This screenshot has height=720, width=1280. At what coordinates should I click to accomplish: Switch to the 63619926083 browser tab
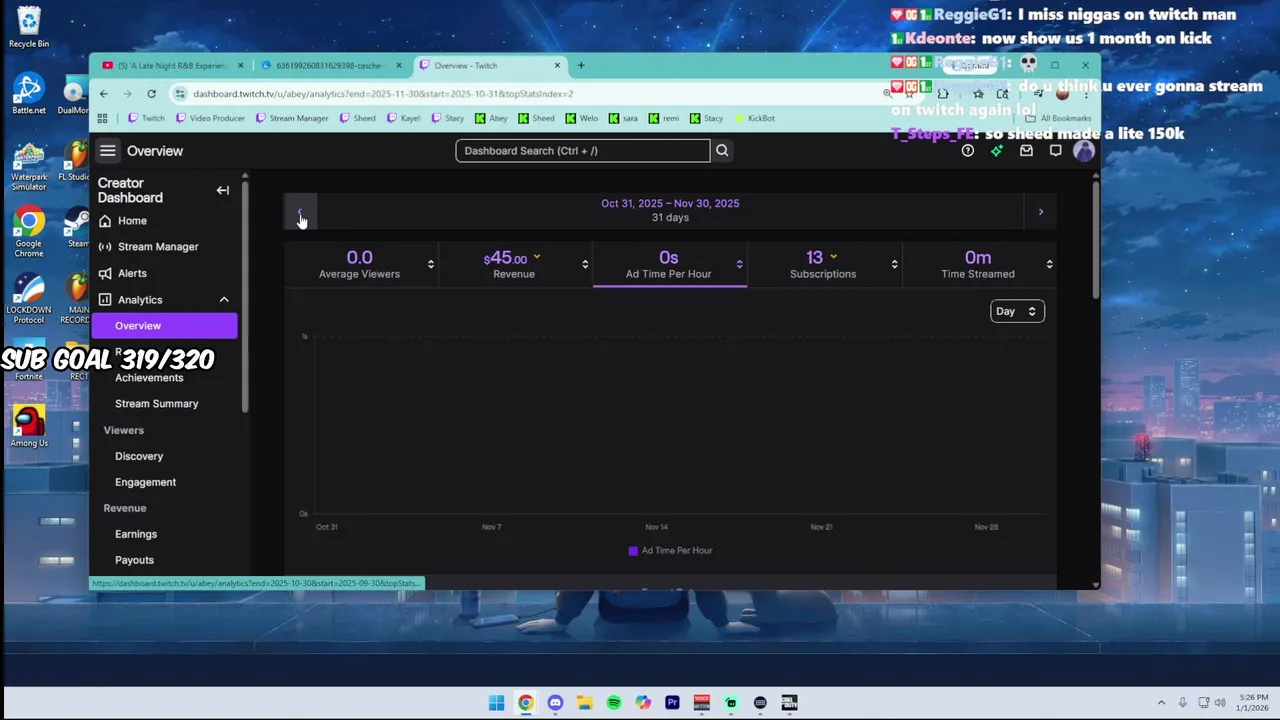tap(330, 66)
